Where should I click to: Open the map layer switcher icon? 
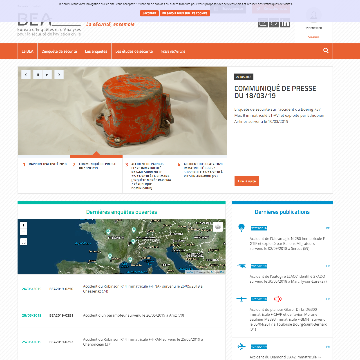(x=218, y=227)
